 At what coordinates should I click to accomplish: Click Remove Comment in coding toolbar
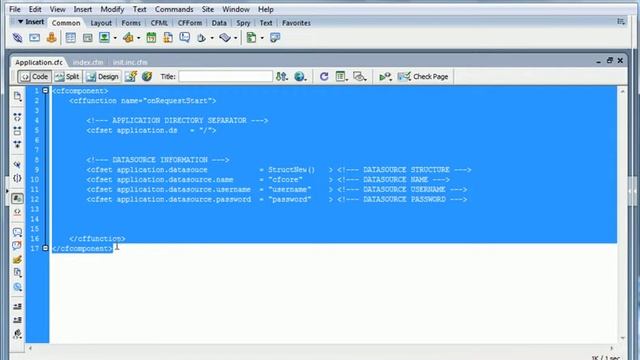pyautogui.click(x=17, y=245)
